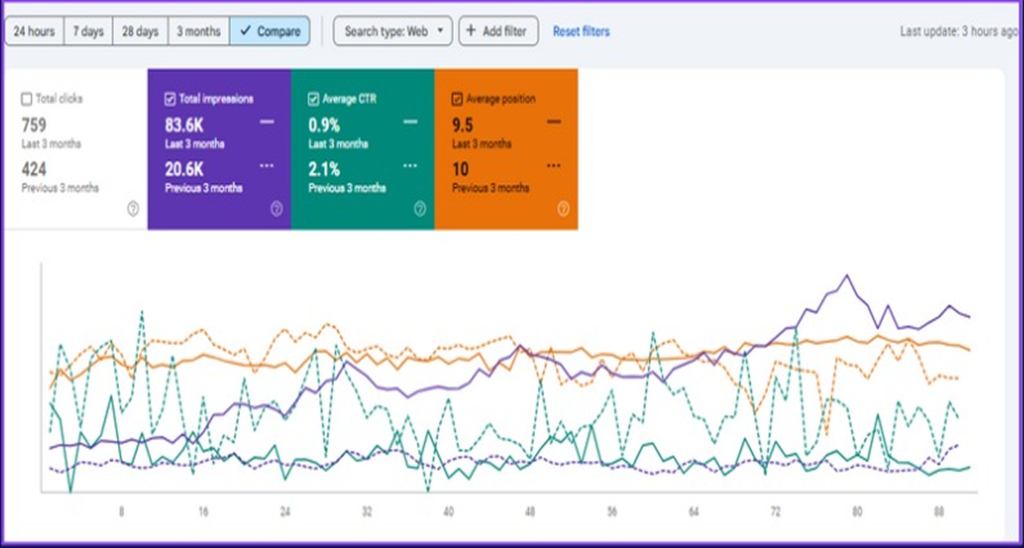Click help icon on Average CTR card
Image resolution: width=1024 pixels, height=548 pixels.
420,209
